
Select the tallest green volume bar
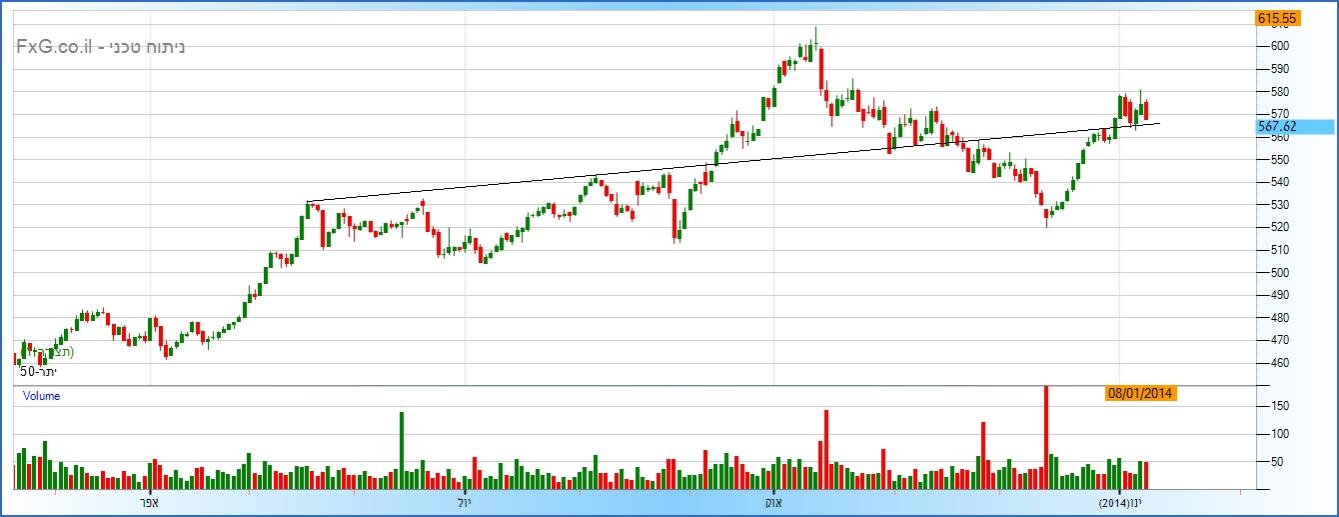click(x=401, y=450)
